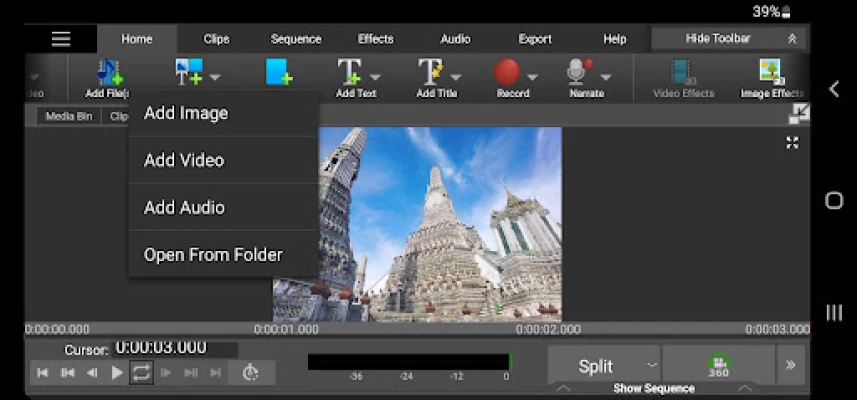Toggle loop playback
Image resolution: width=857 pixels, height=400 pixels.
pos(141,373)
